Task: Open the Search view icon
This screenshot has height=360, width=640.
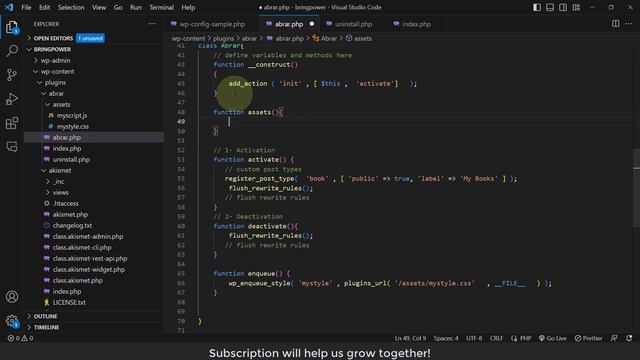Action: tap(12, 51)
